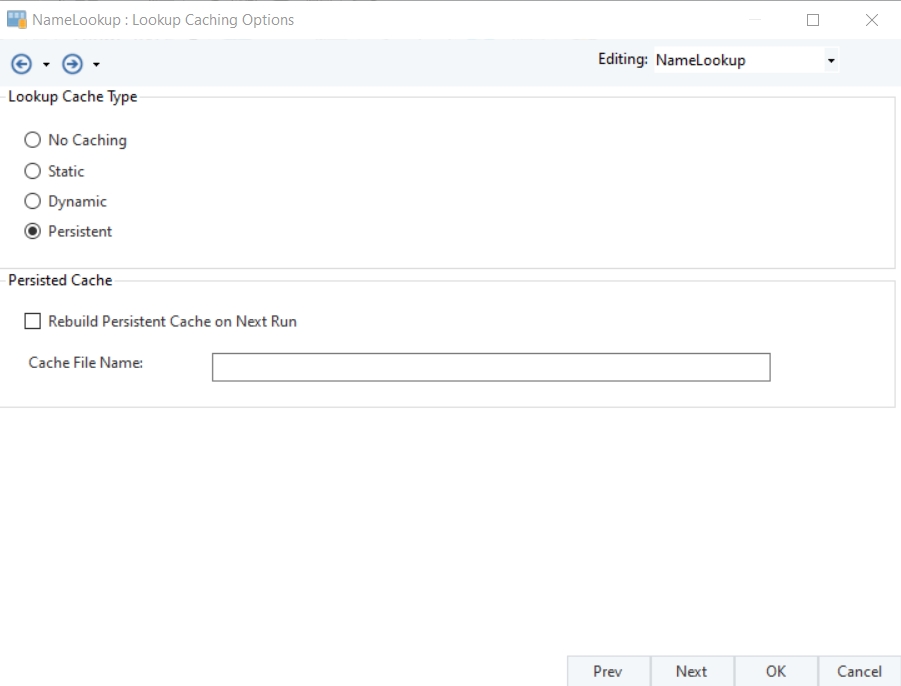Image resolution: width=901 pixels, height=686 pixels.
Task: Expand the back button history dropdown
Action: point(46,65)
